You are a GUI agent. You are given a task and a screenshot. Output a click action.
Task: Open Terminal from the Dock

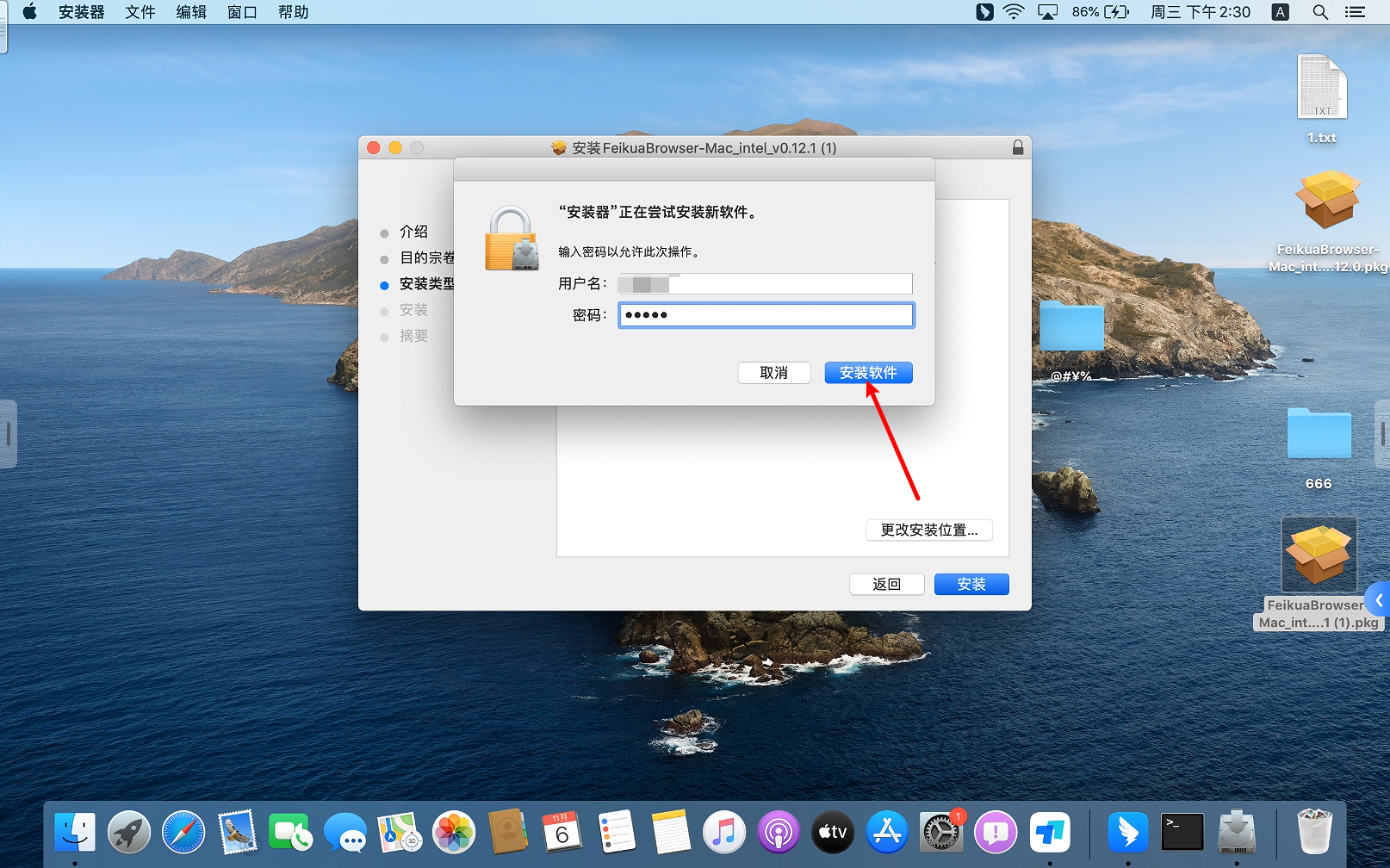[1182, 833]
